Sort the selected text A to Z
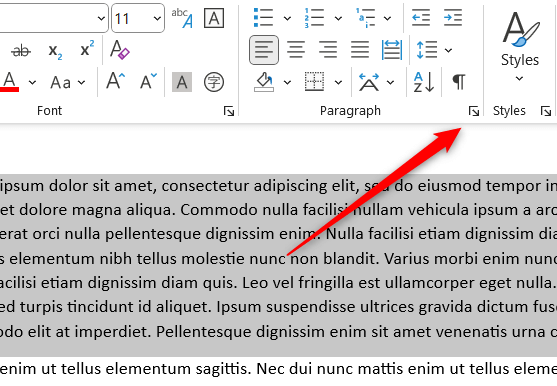 coord(424,82)
